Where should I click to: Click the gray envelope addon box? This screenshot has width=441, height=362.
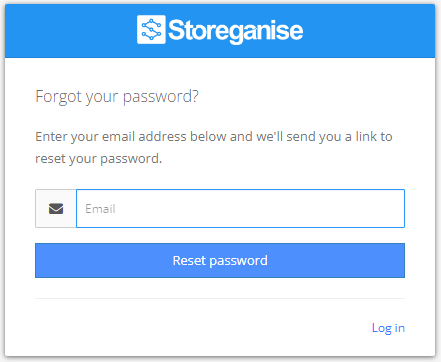pos(56,209)
